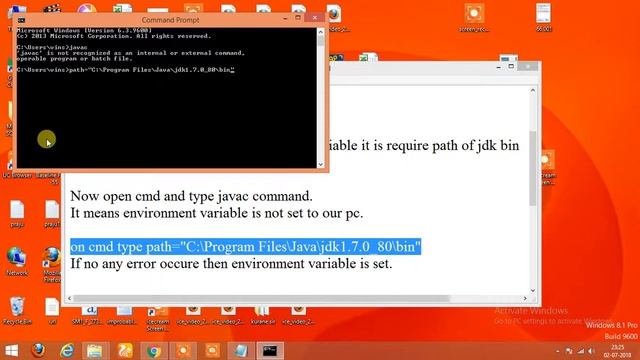Open the screen_rec desktop icon at top right
The width and height of the screenshot is (640, 360).
click(x=474, y=18)
